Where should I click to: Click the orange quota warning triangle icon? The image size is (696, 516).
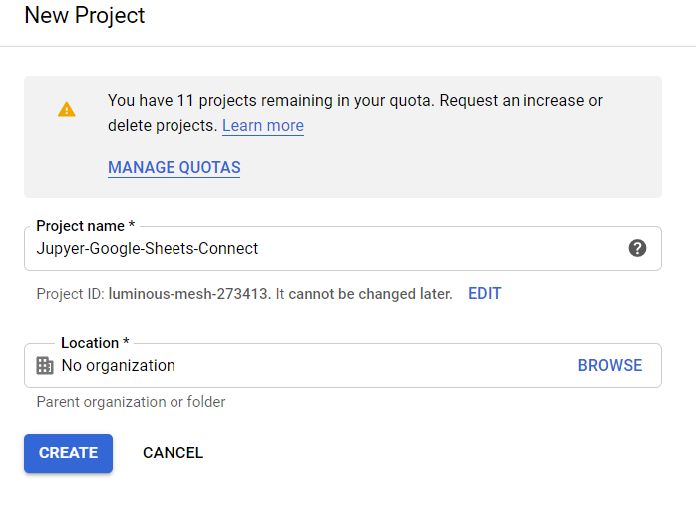[67, 109]
